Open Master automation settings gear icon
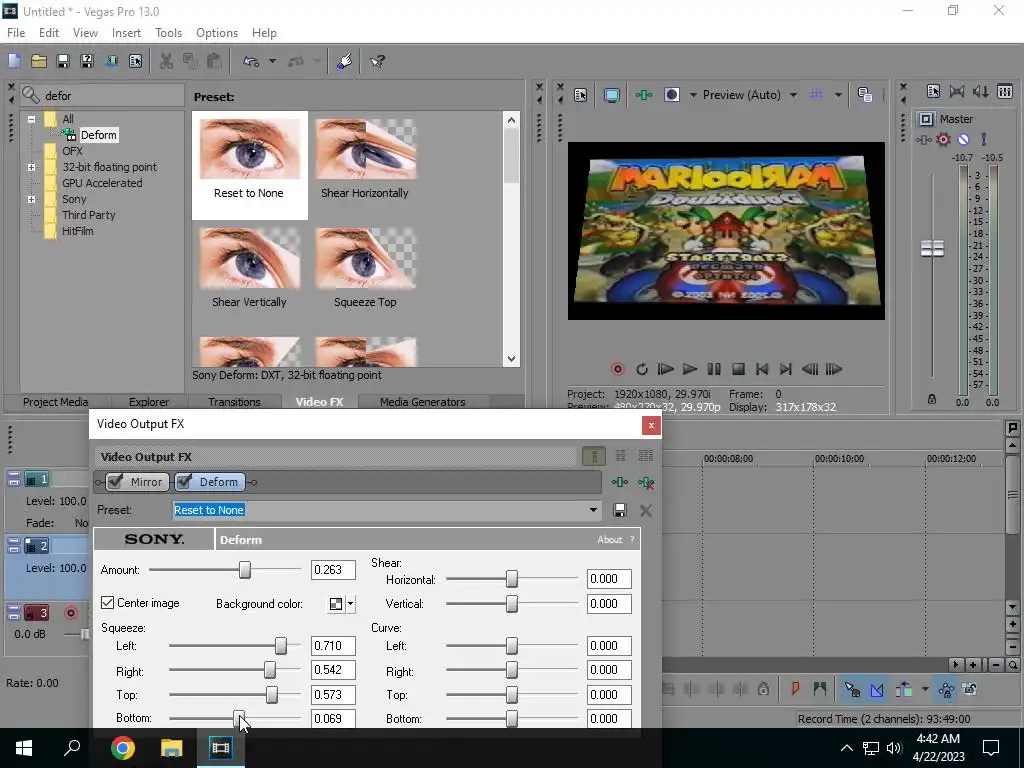The image size is (1024, 768). click(943, 139)
